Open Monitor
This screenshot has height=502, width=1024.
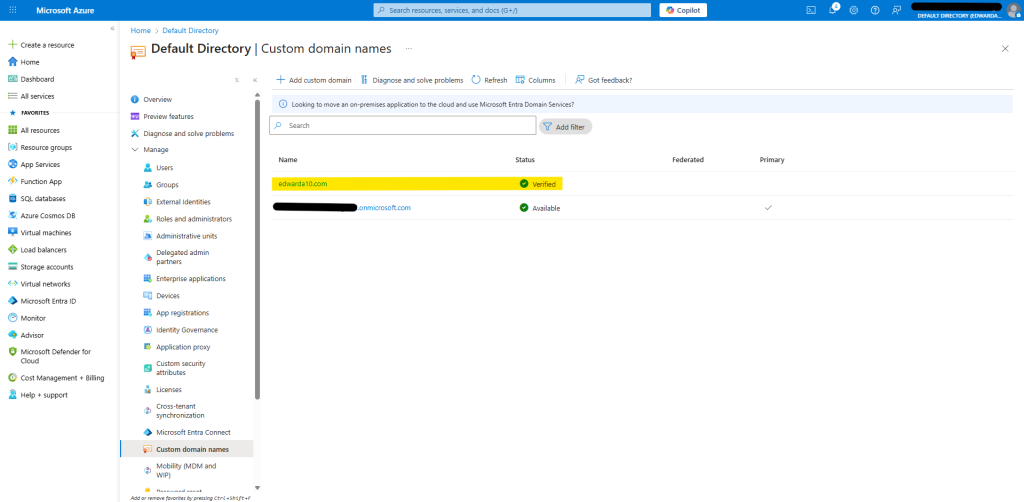[x=27, y=318]
